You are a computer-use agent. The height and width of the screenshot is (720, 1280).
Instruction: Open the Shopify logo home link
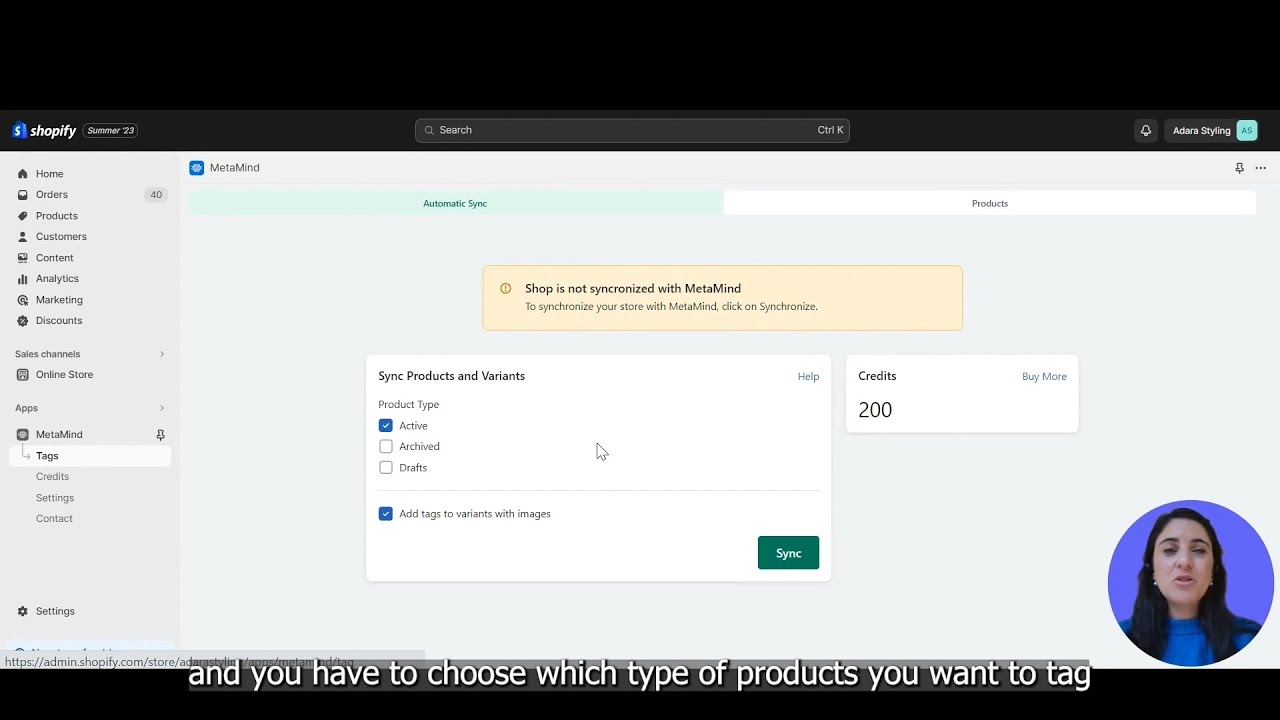pyautogui.click(x=44, y=131)
